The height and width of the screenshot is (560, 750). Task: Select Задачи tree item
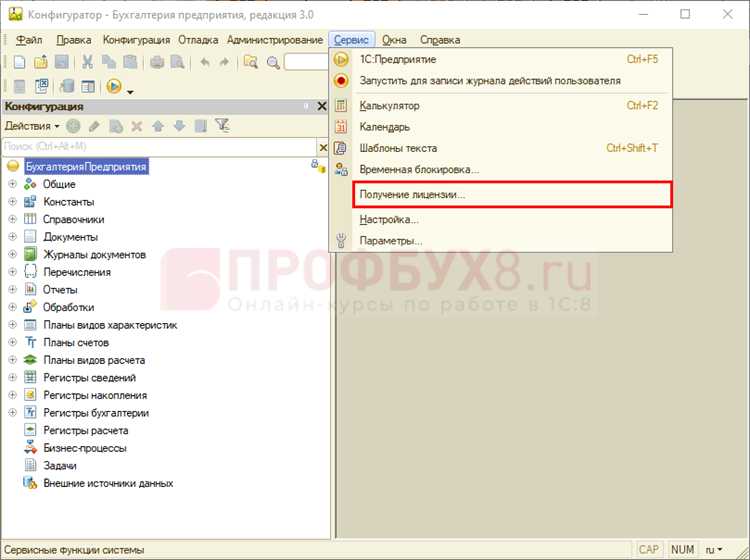[x=60, y=465]
